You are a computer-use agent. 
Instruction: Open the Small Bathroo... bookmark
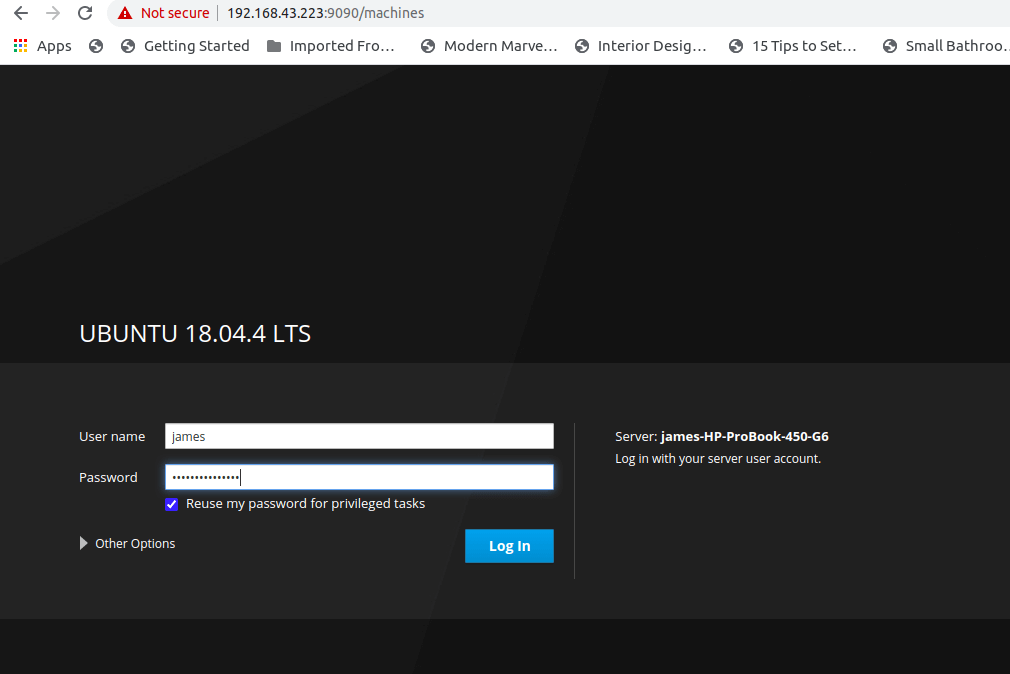click(946, 46)
